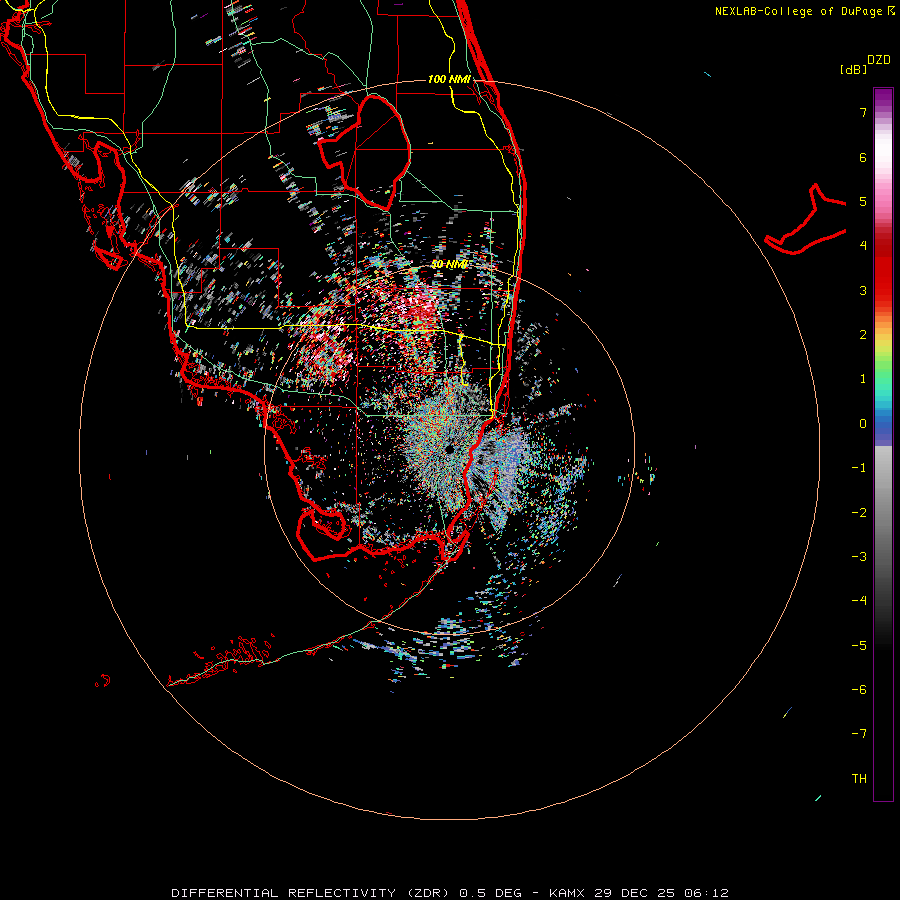Click the -5 value on color scale
900x900 pixels.
point(859,646)
